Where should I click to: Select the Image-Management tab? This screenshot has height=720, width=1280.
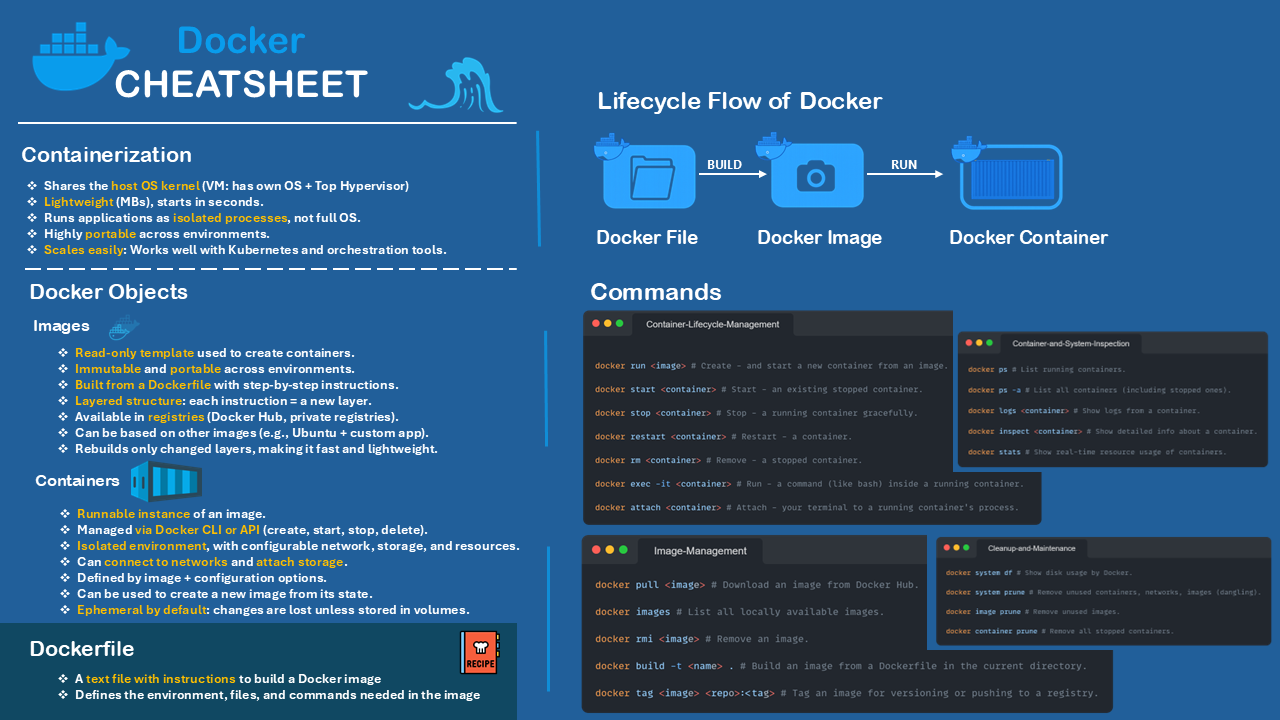pyautogui.click(x=700, y=550)
